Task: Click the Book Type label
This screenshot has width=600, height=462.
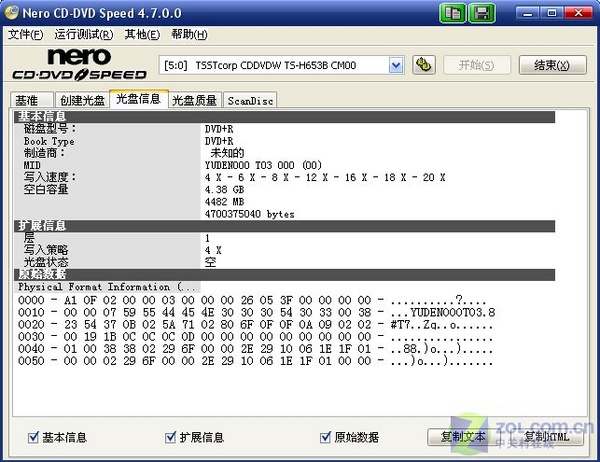Action: (49, 141)
